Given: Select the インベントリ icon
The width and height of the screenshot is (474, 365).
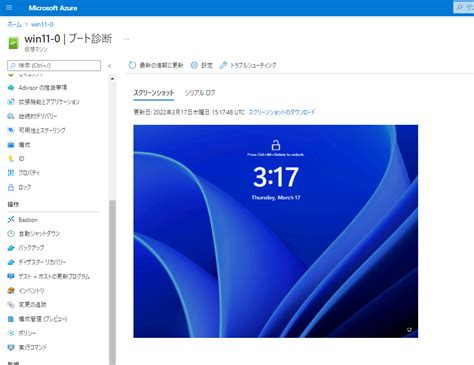Looking at the screenshot, I should [11, 291].
